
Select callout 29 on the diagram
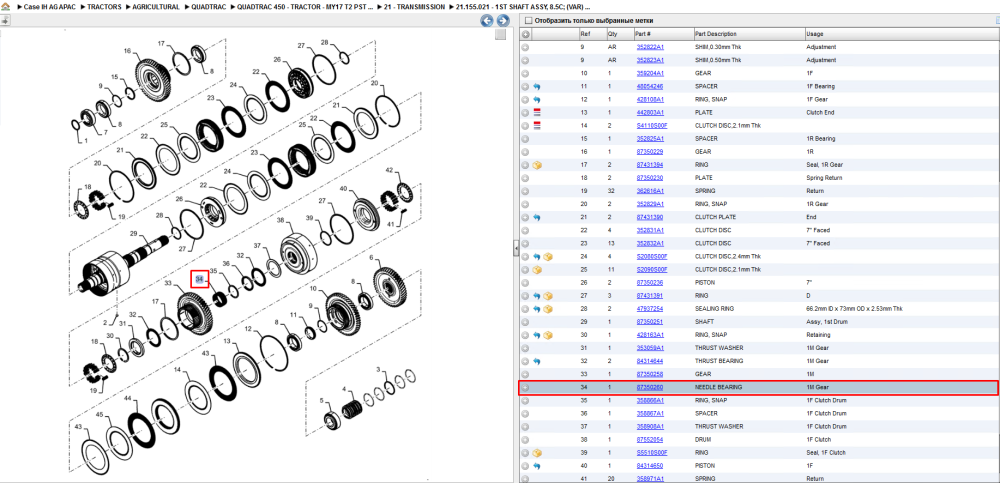point(134,233)
